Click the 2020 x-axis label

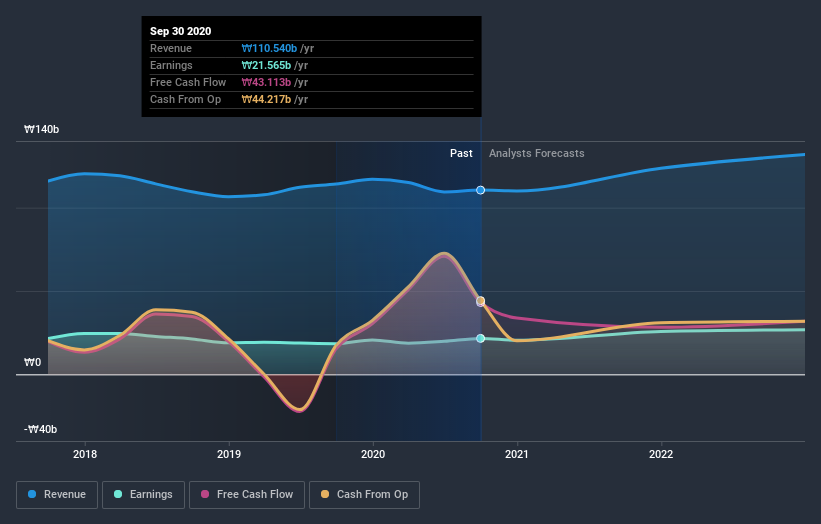click(x=373, y=454)
